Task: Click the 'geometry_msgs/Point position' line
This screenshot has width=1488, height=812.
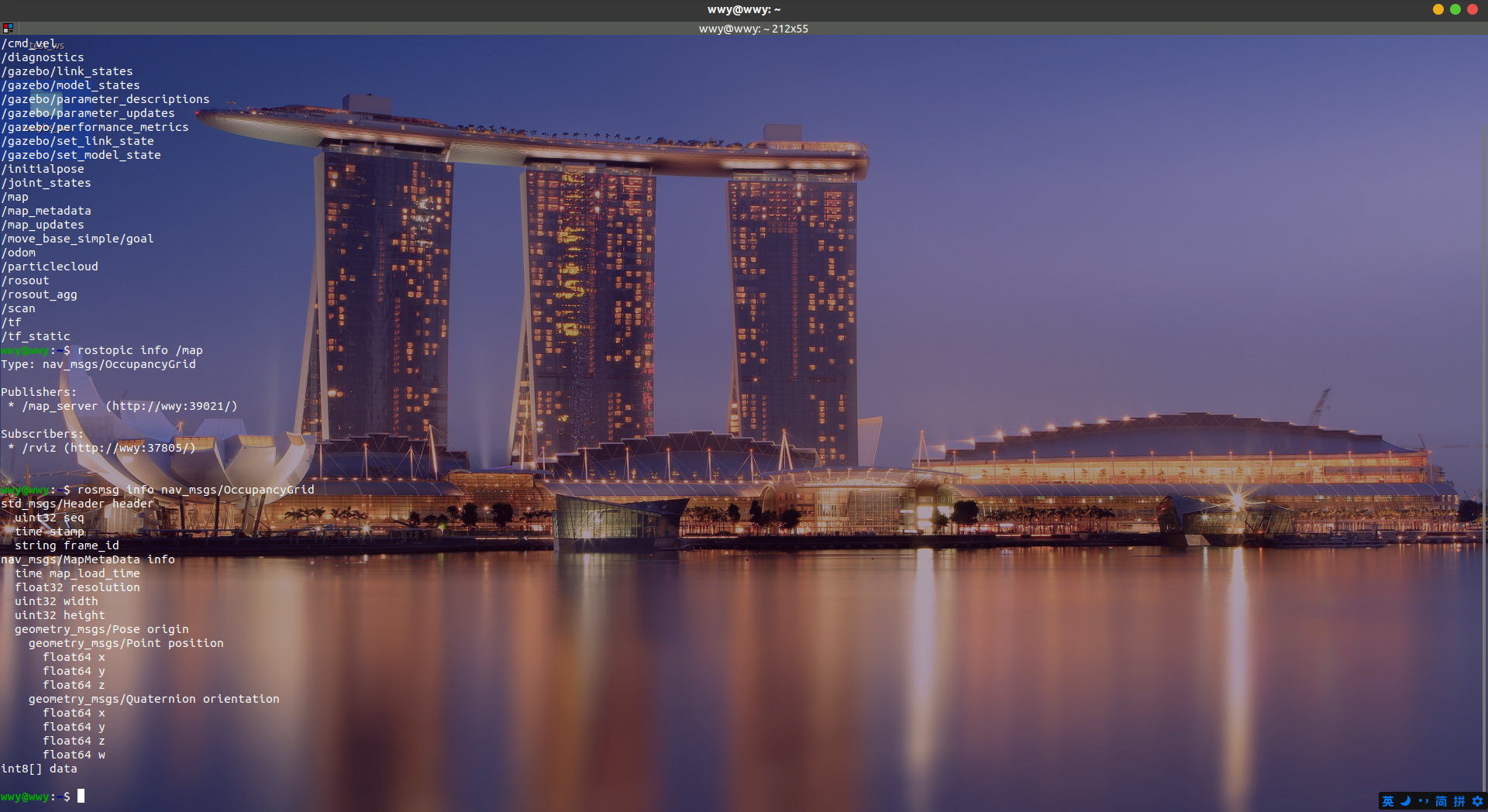Action: (x=126, y=643)
